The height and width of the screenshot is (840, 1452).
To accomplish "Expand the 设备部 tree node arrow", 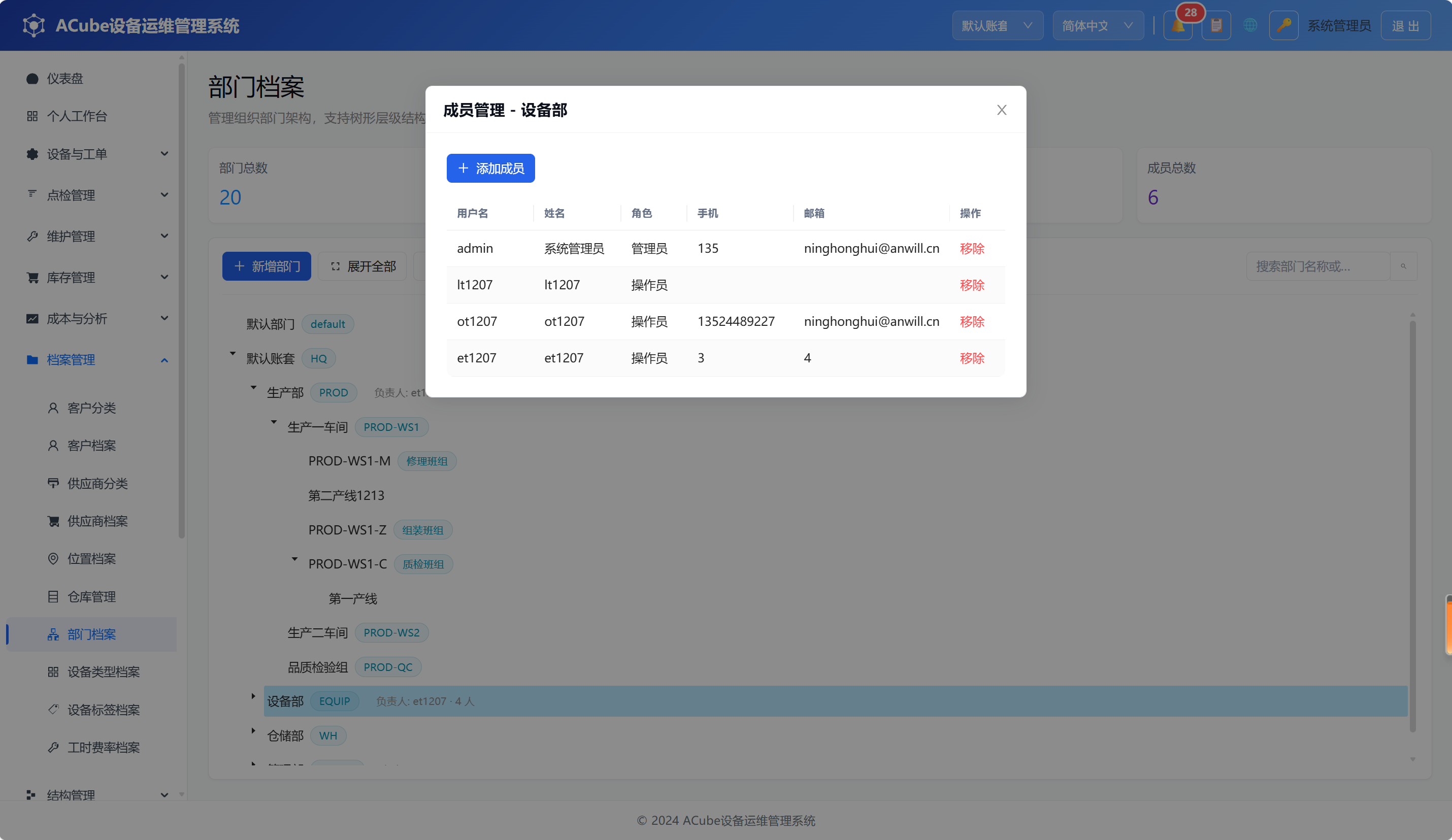I will coord(253,696).
